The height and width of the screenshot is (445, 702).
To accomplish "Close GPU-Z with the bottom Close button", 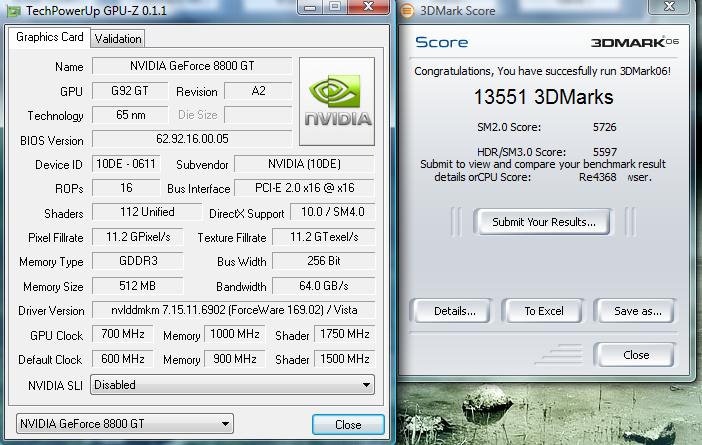I will 348,424.
